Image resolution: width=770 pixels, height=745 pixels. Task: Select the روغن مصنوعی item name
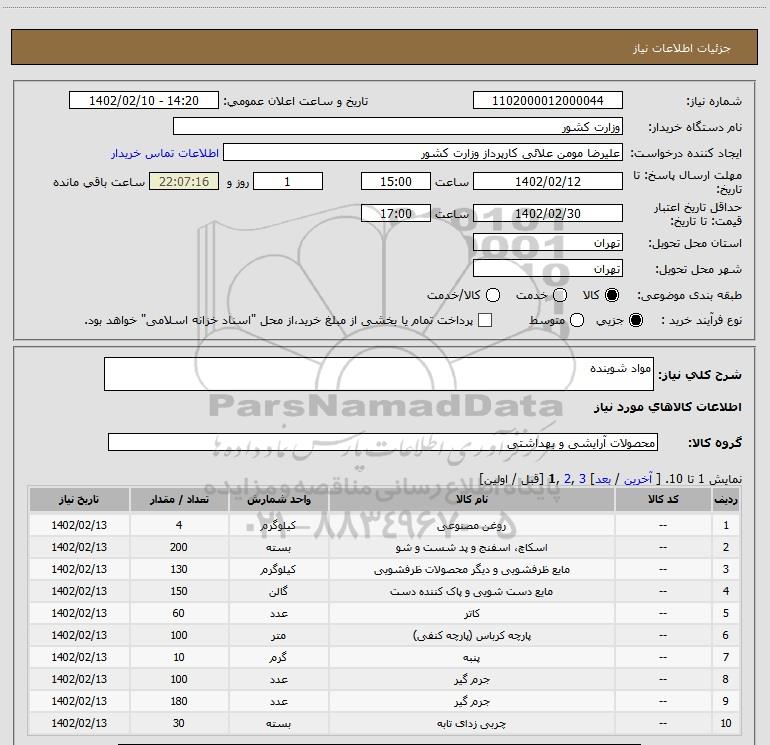tap(471, 525)
